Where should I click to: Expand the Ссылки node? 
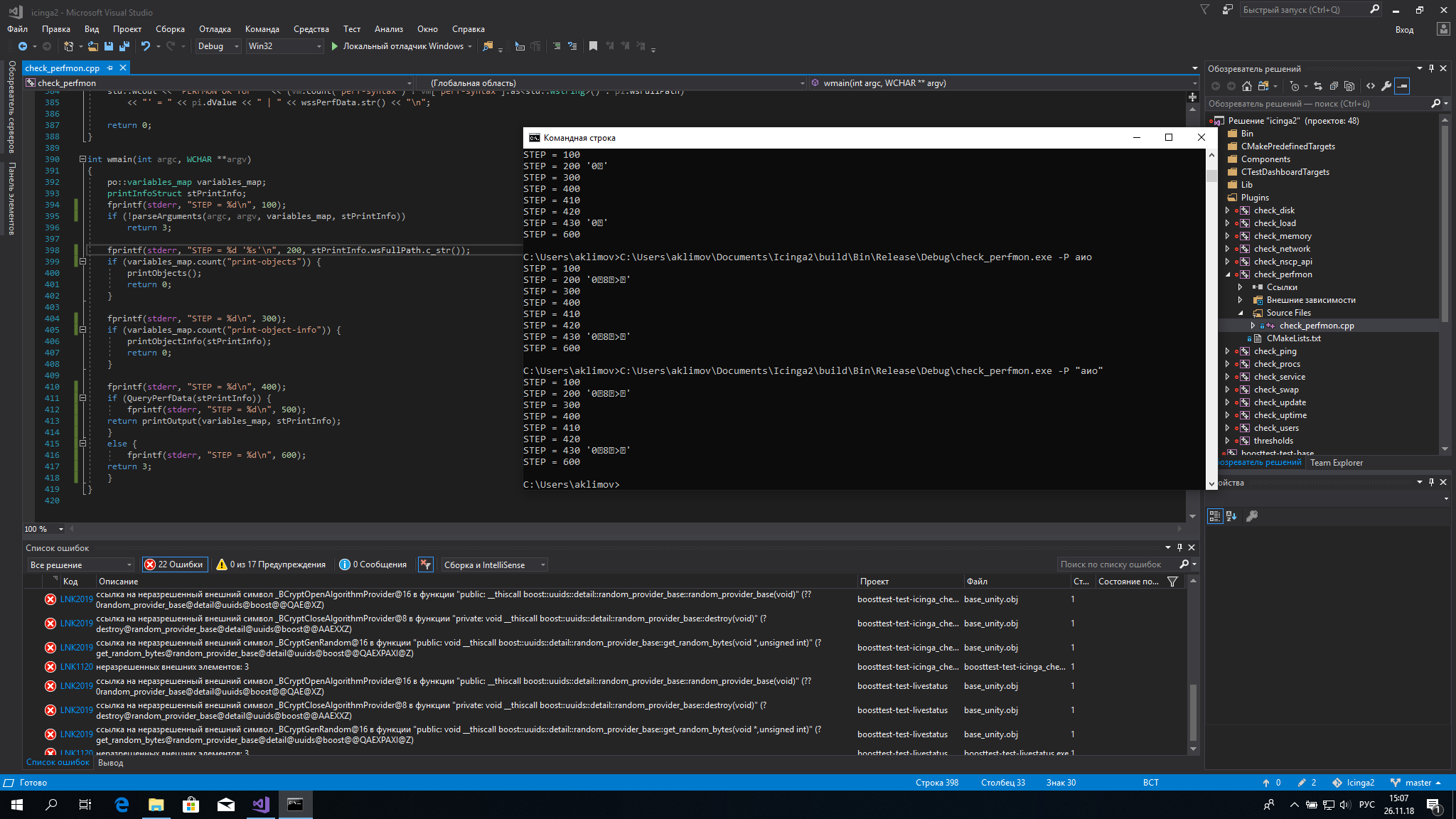click(1241, 287)
